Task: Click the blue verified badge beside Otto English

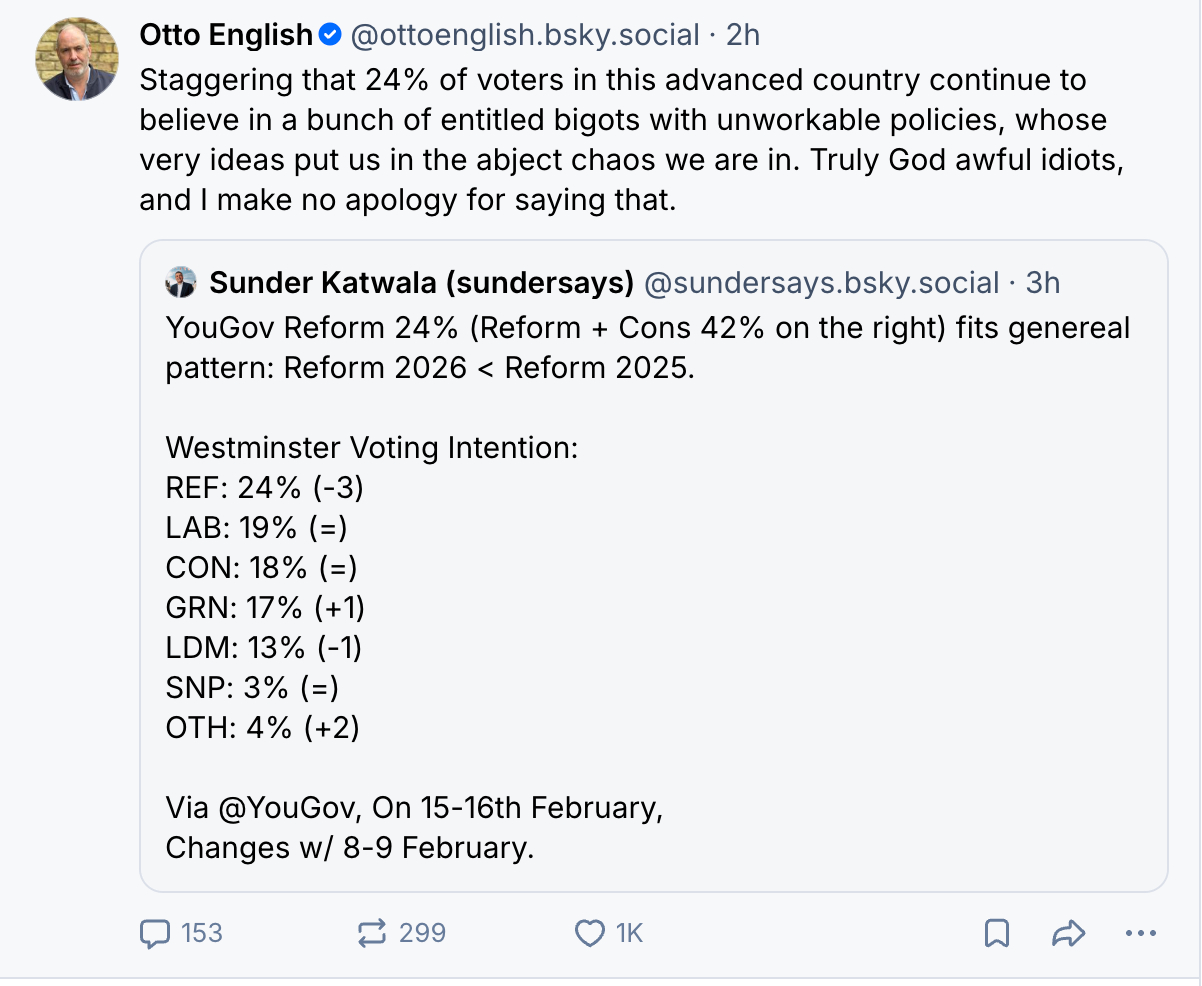Action: (x=330, y=36)
